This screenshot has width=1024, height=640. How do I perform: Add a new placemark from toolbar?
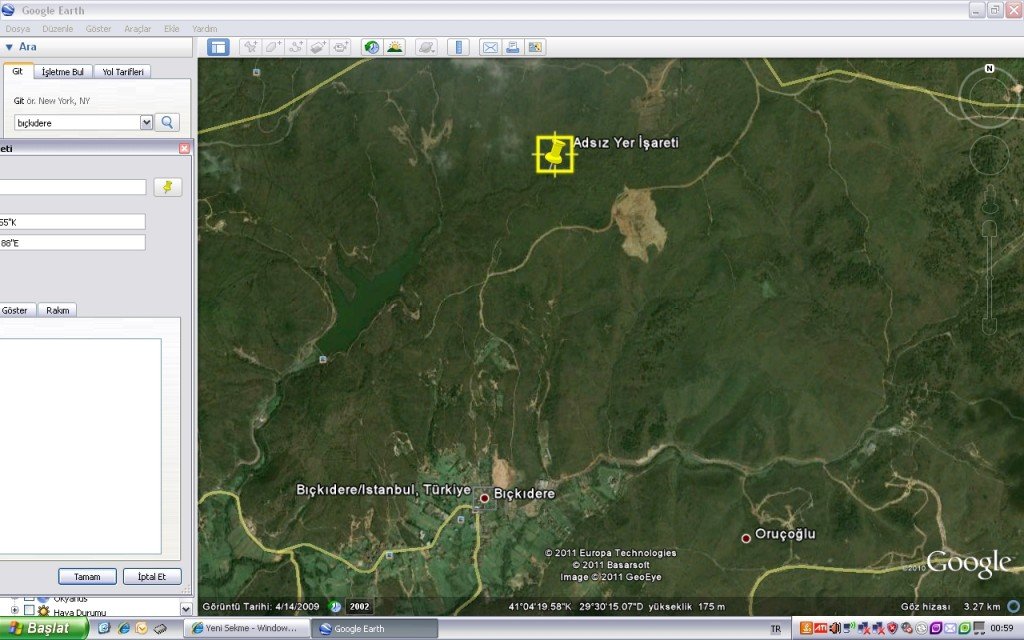[250, 47]
